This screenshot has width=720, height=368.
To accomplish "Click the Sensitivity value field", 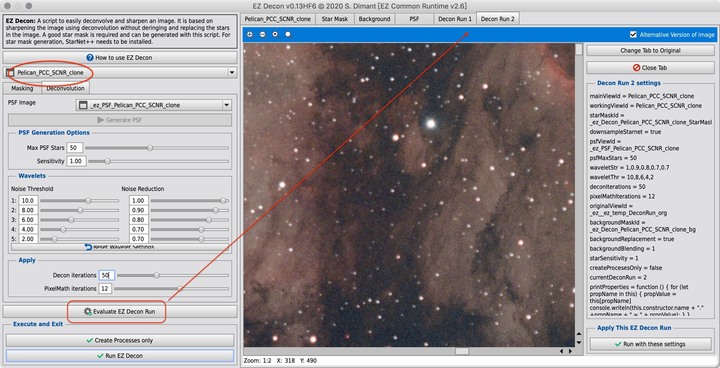I will [76, 161].
